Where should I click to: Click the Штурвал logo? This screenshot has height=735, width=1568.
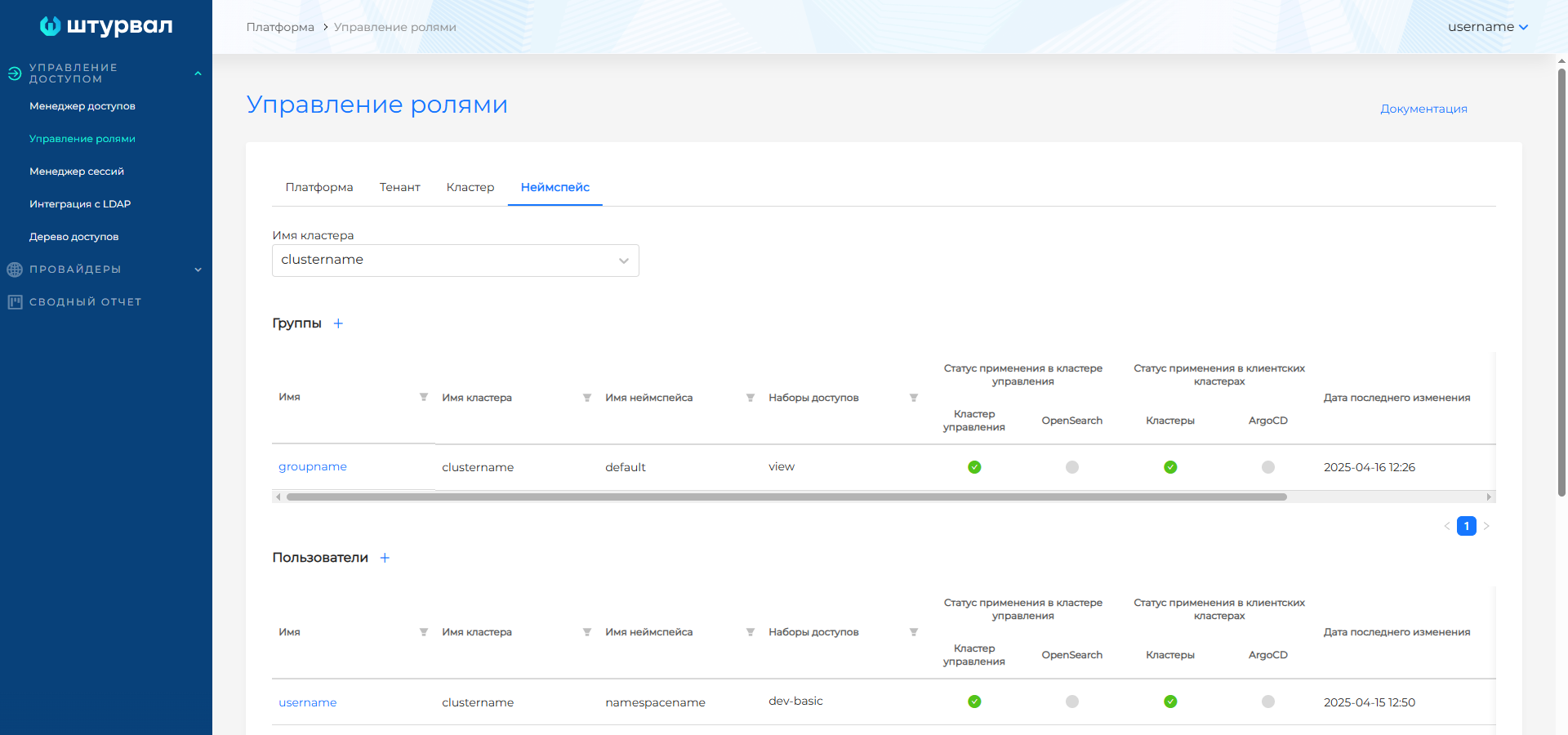pos(106,26)
